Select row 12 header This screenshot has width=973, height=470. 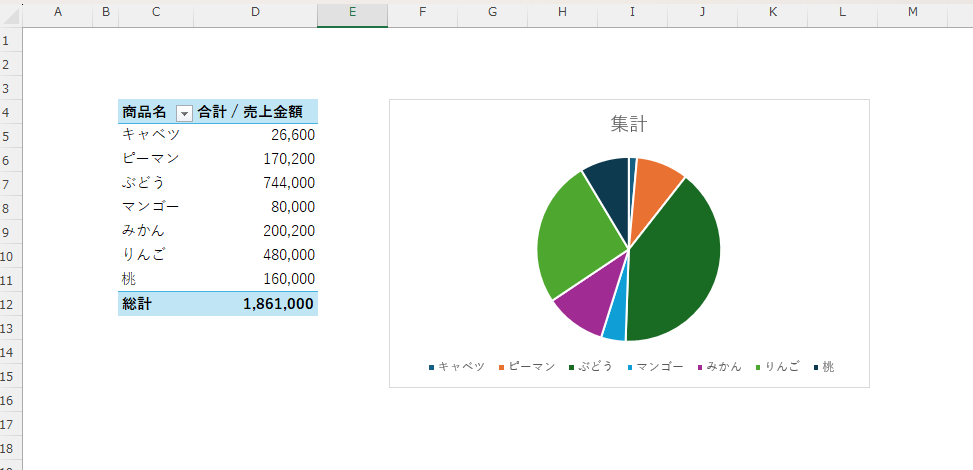pos(11,304)
